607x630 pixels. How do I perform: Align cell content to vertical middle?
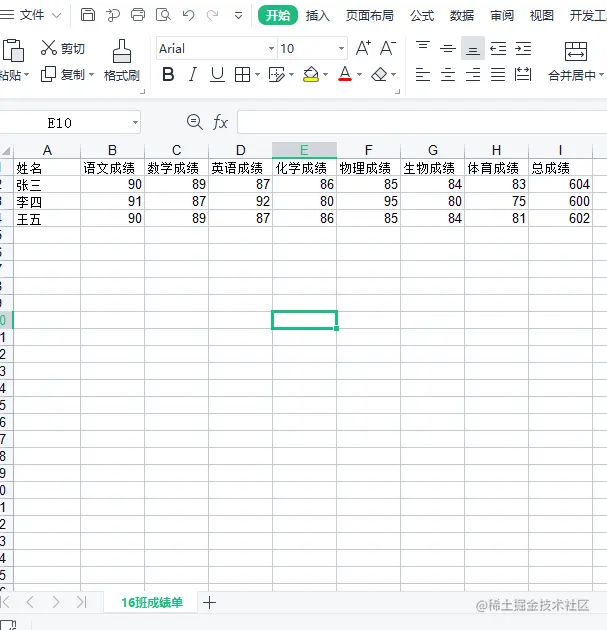pyautogui.click(x=448, y=48)
